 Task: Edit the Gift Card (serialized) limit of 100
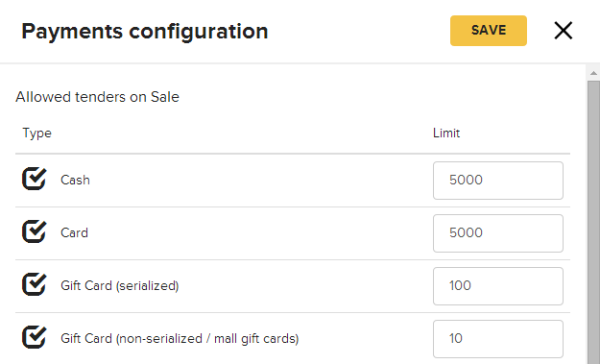(x=498, y=286)
